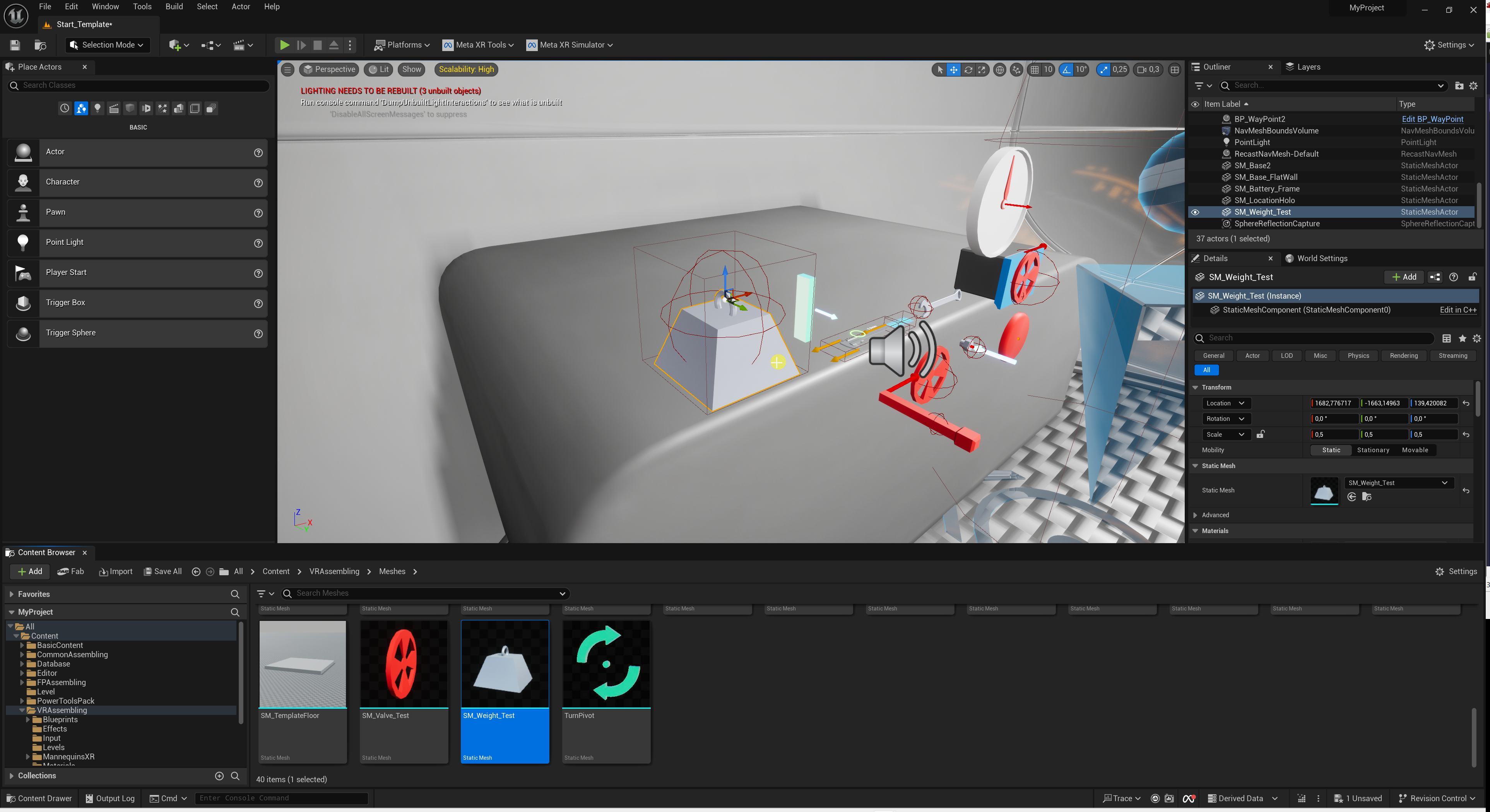Toggle grid snapping in viewport

click(x=1034, y=69)
